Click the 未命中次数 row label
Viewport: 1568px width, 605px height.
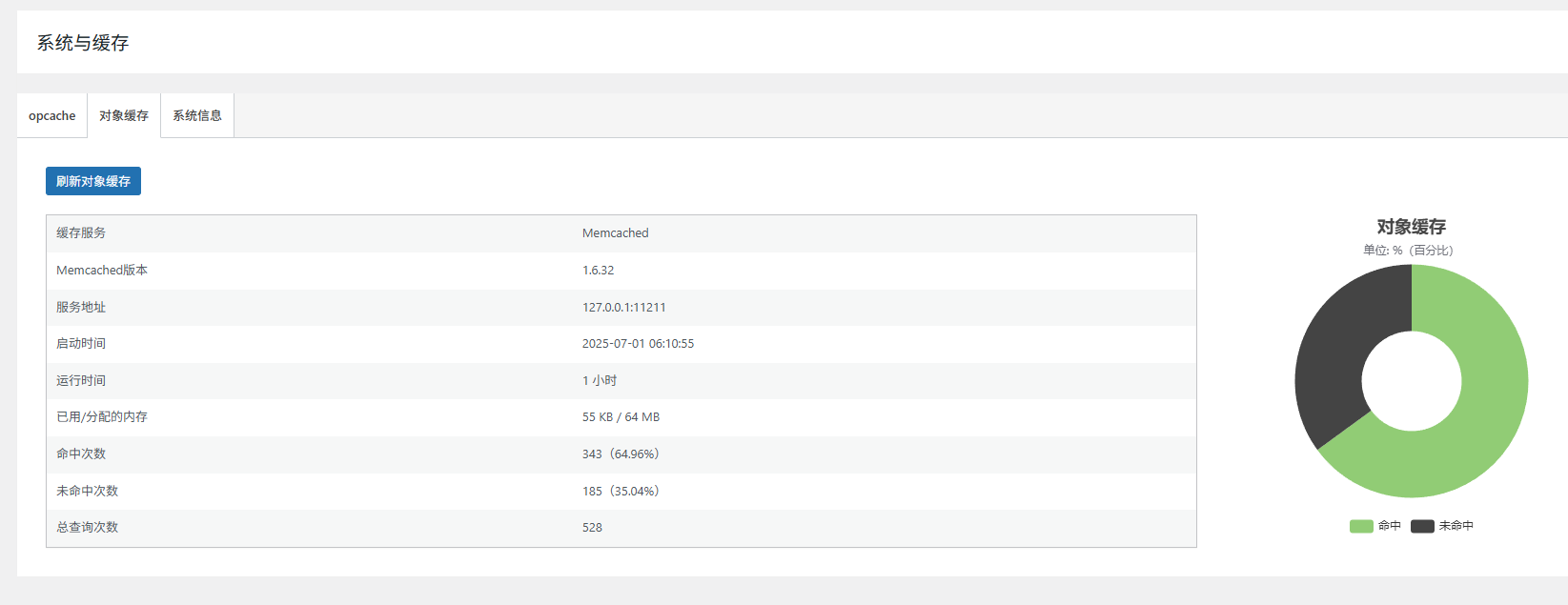(88, 491)
